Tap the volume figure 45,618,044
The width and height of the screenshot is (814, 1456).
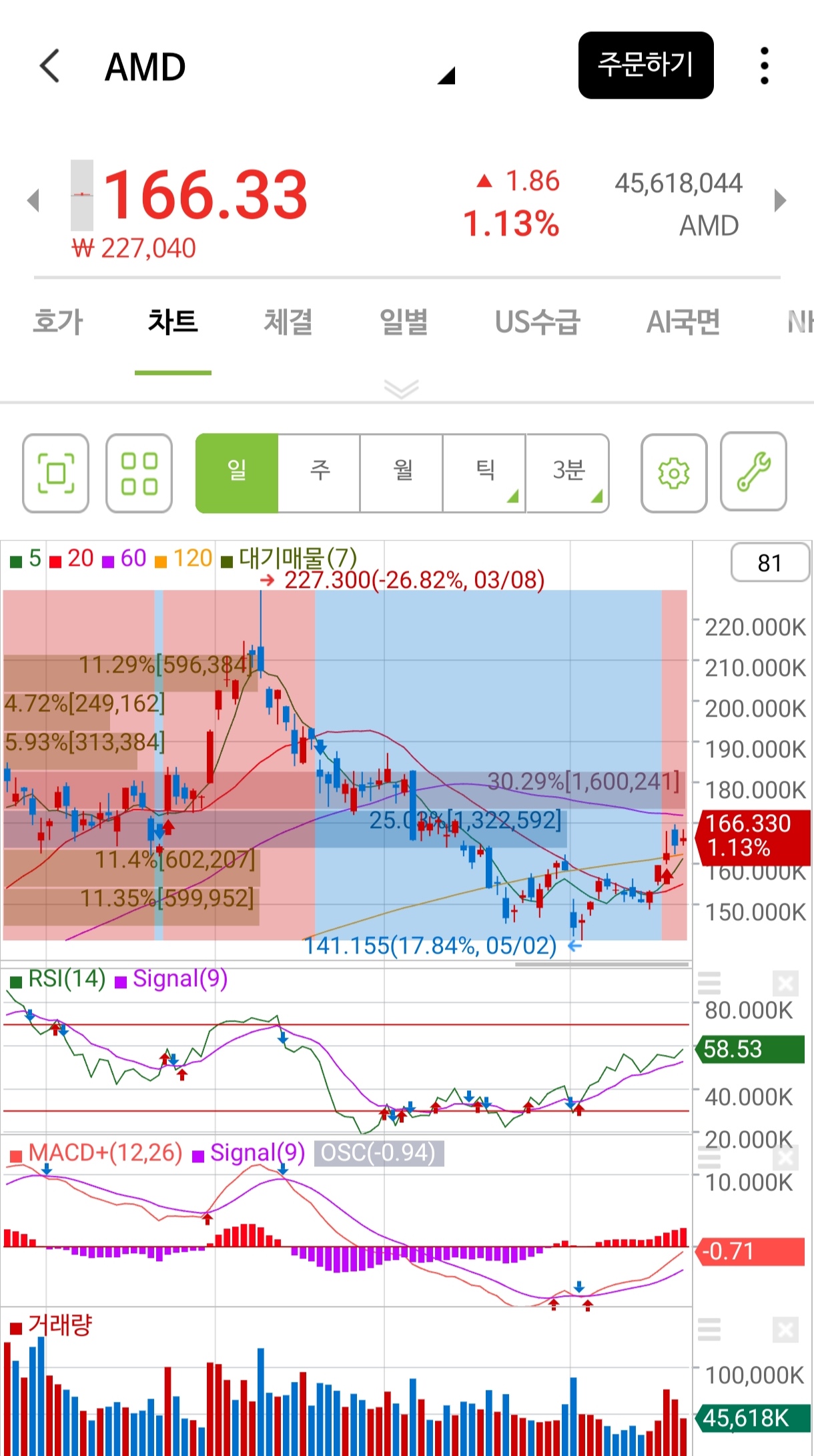pyautogui.click(x=679, y=184)
